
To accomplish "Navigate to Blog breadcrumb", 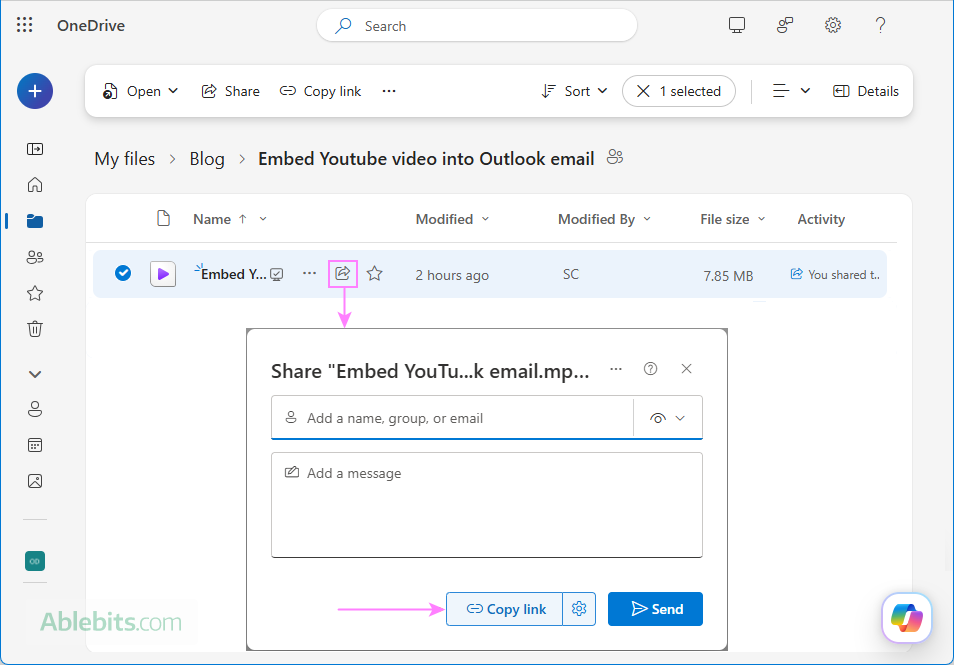I will point(207,159).
